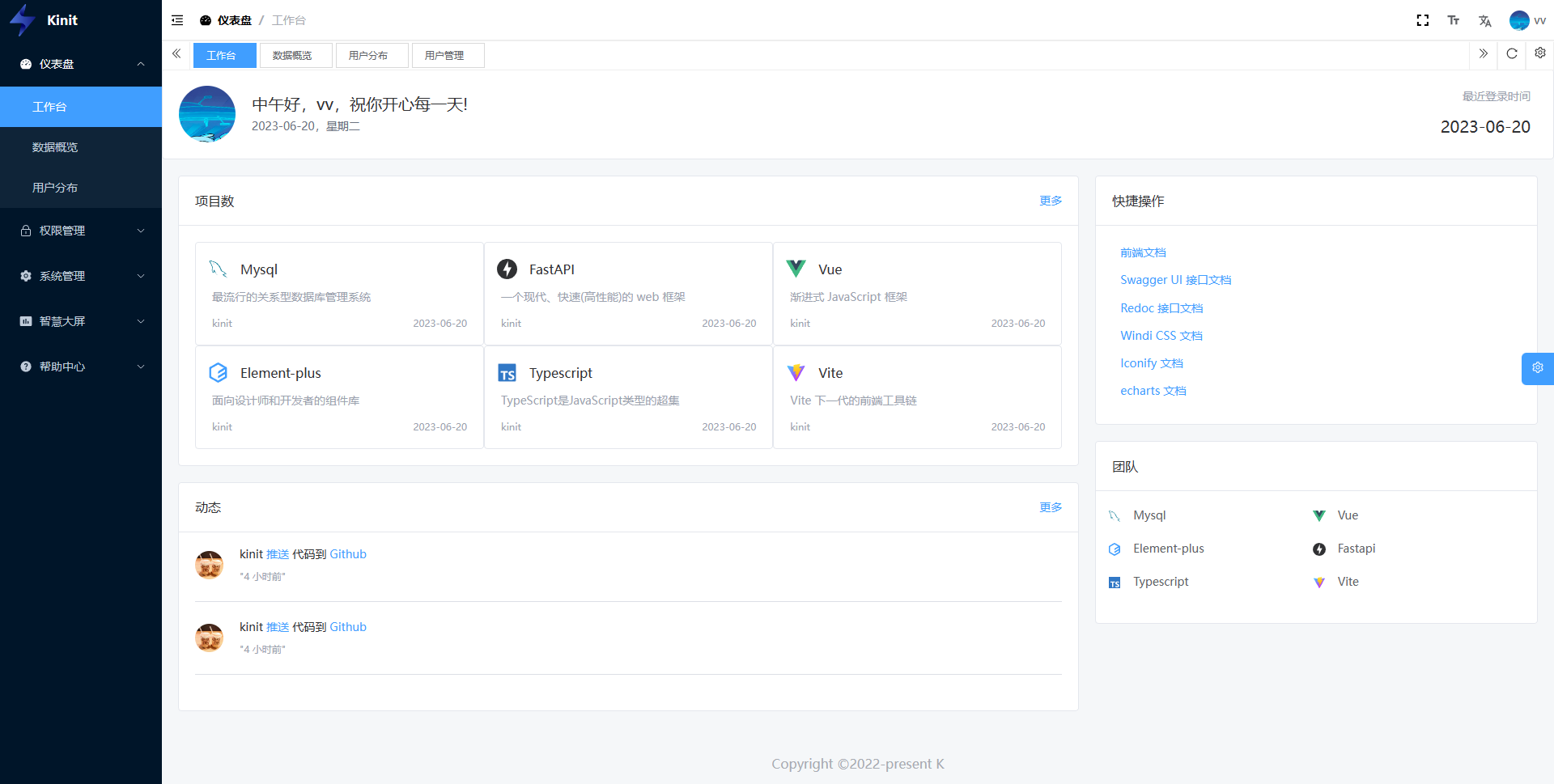Open the vv user avatar menu
The image size is (1554, 784).
[x=1527, y=20]
